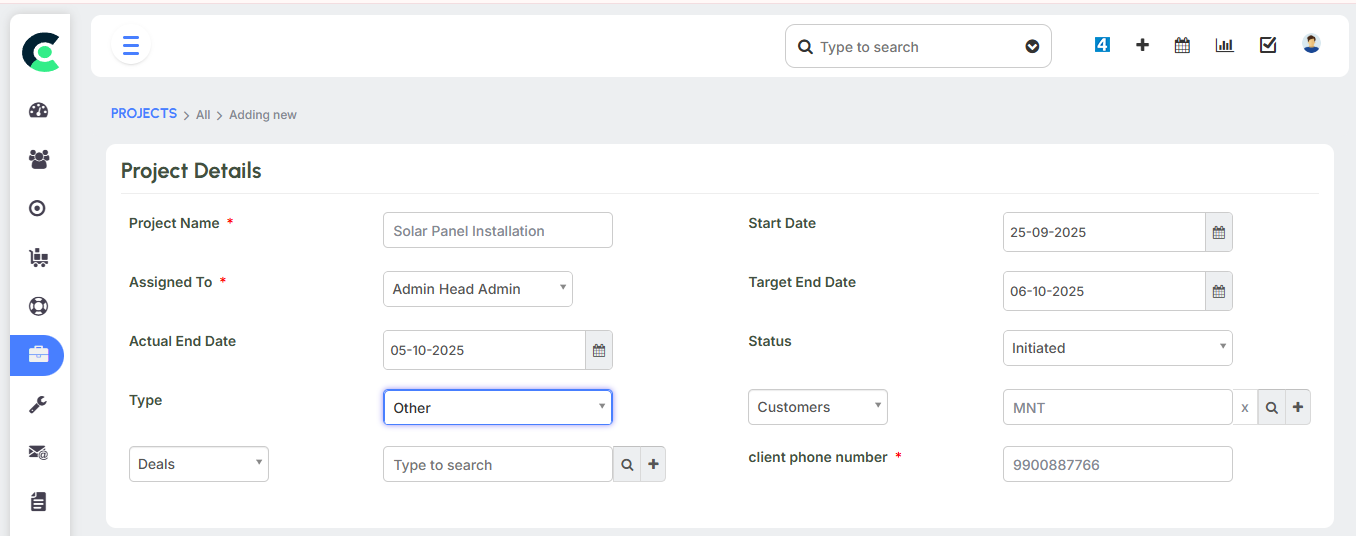Click the contacts group icon in sidebar

[x=39, y=159]
